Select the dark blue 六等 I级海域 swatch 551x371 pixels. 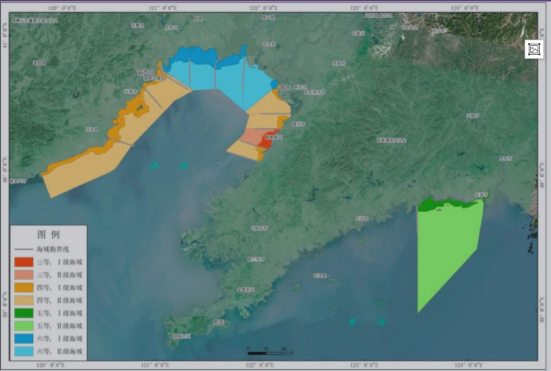click(24, 338)
